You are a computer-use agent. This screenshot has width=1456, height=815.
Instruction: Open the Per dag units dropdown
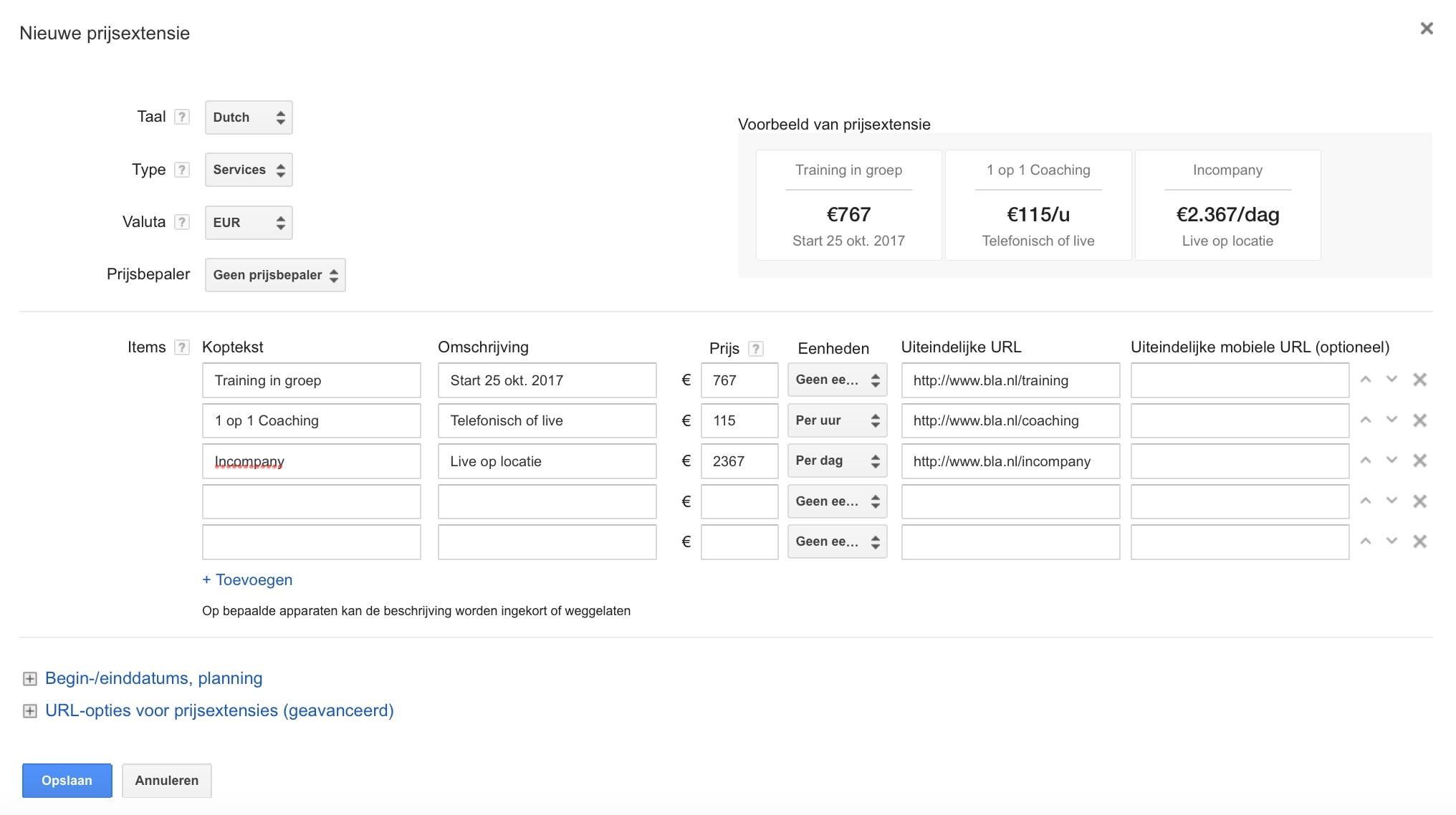[837, 460]
